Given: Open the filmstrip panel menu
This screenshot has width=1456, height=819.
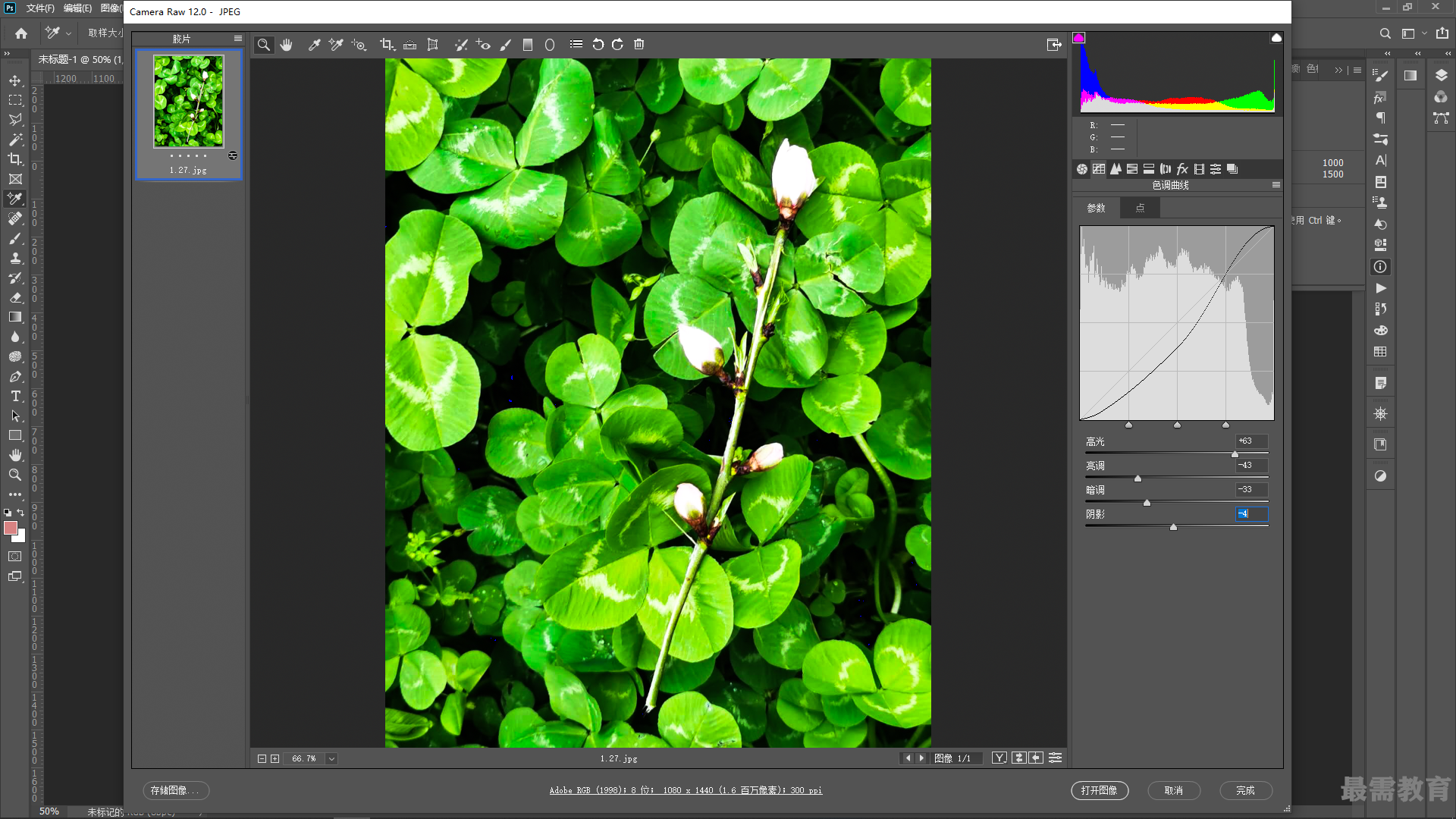Looking at the screenshot, I should 238,39.
